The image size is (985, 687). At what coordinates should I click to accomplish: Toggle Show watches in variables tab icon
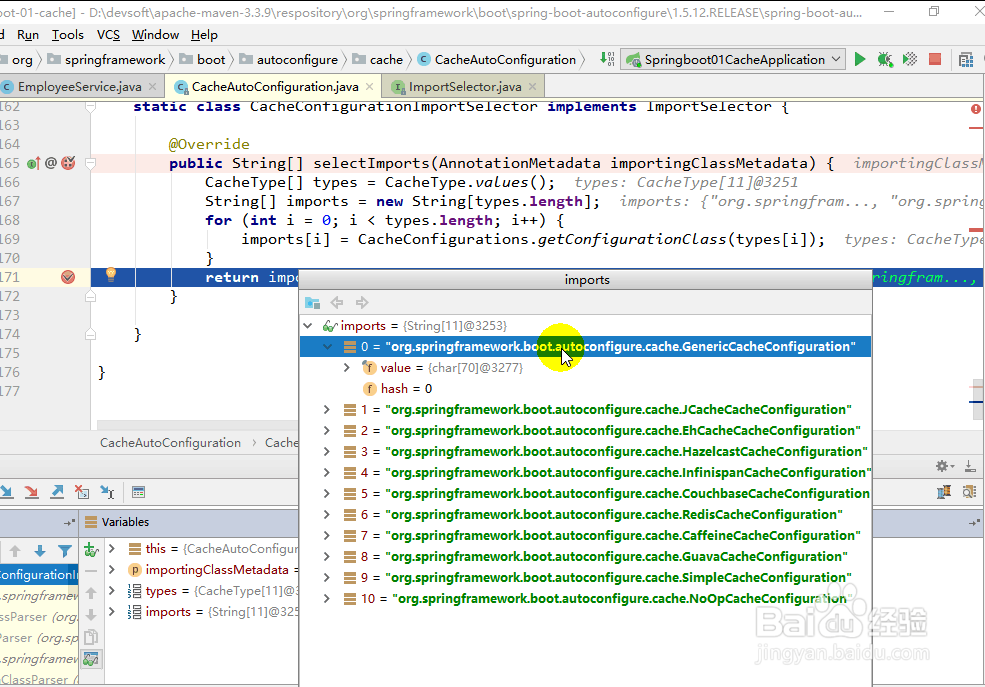pos(91,659)
